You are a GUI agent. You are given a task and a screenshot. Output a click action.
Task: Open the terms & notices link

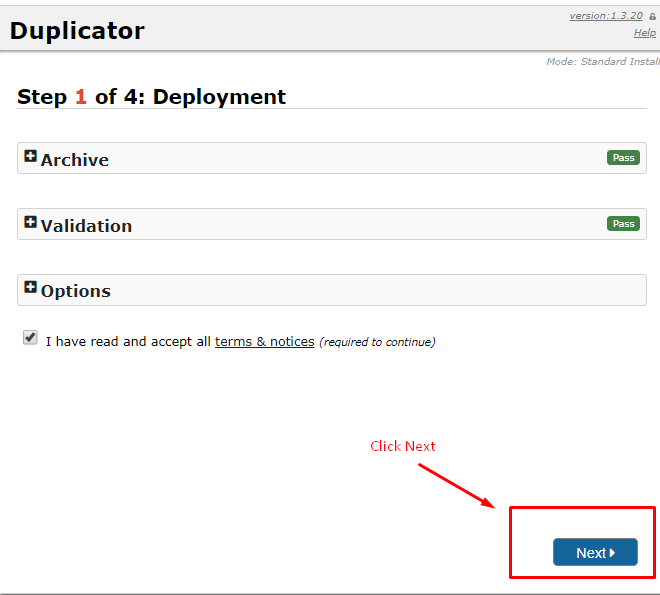coord(265,341)
